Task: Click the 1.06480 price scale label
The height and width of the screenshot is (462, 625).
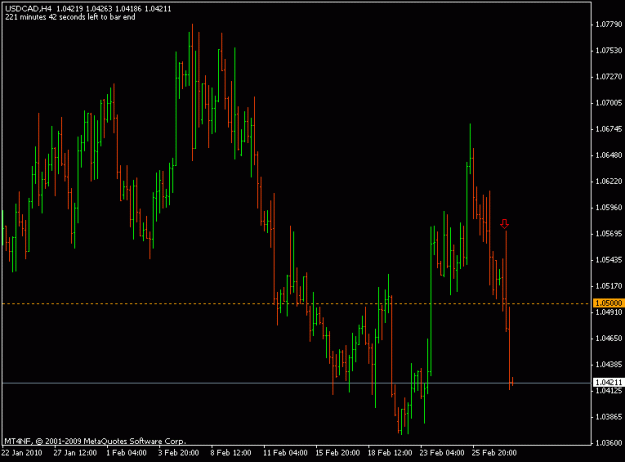Action: (x=609, y=155)
